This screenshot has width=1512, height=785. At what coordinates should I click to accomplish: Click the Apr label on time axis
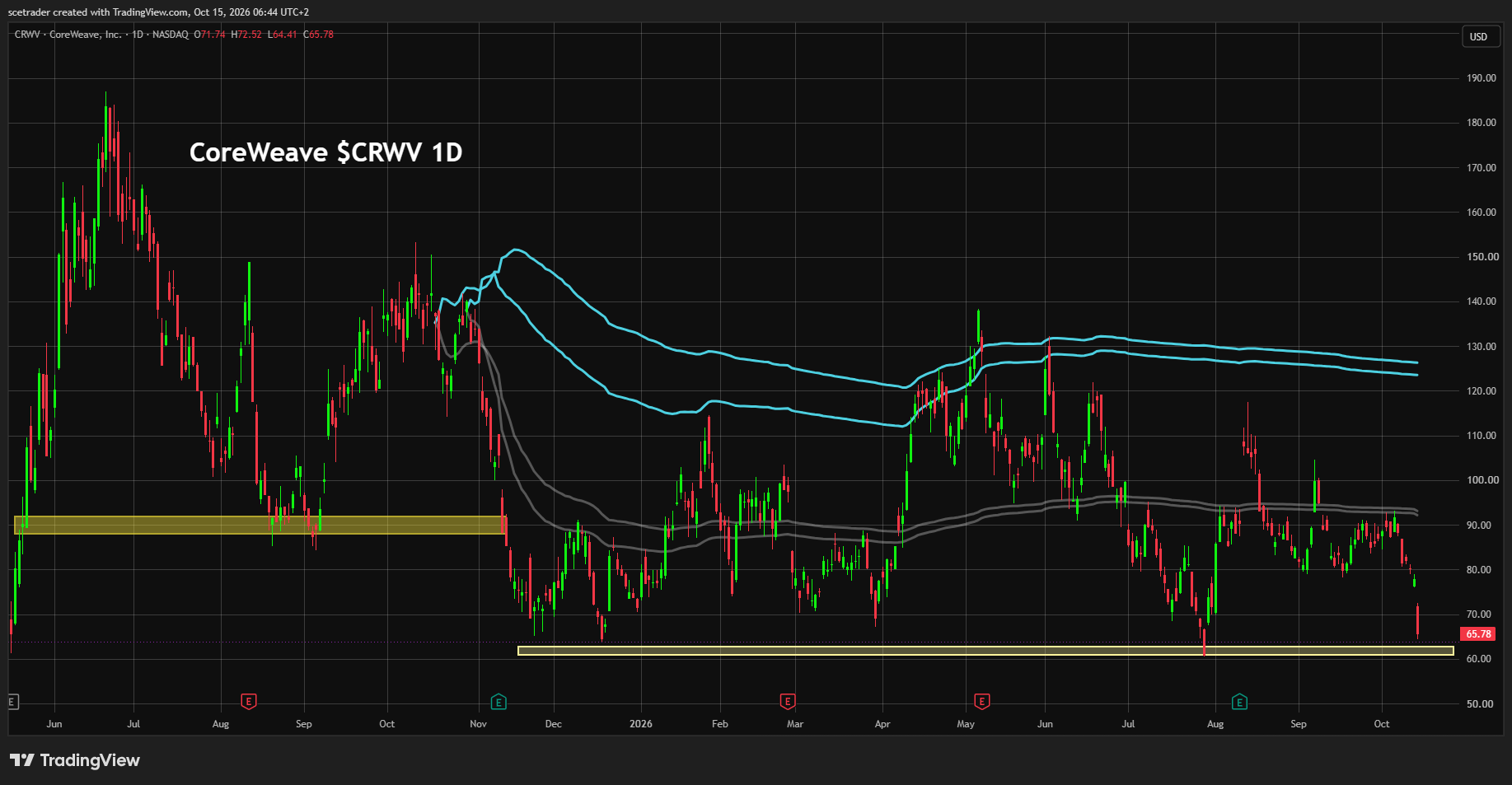[x=882, y=724]
